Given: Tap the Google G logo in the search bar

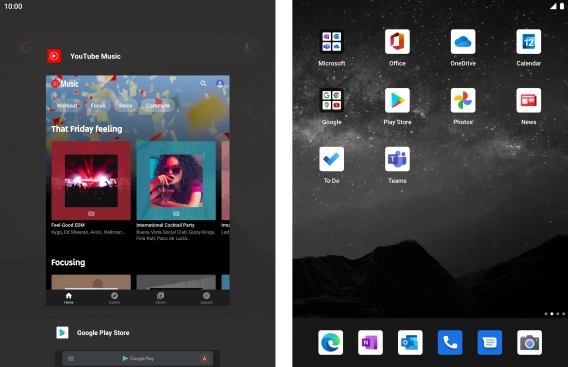Looking at the screenshot, I should point(26,47).
